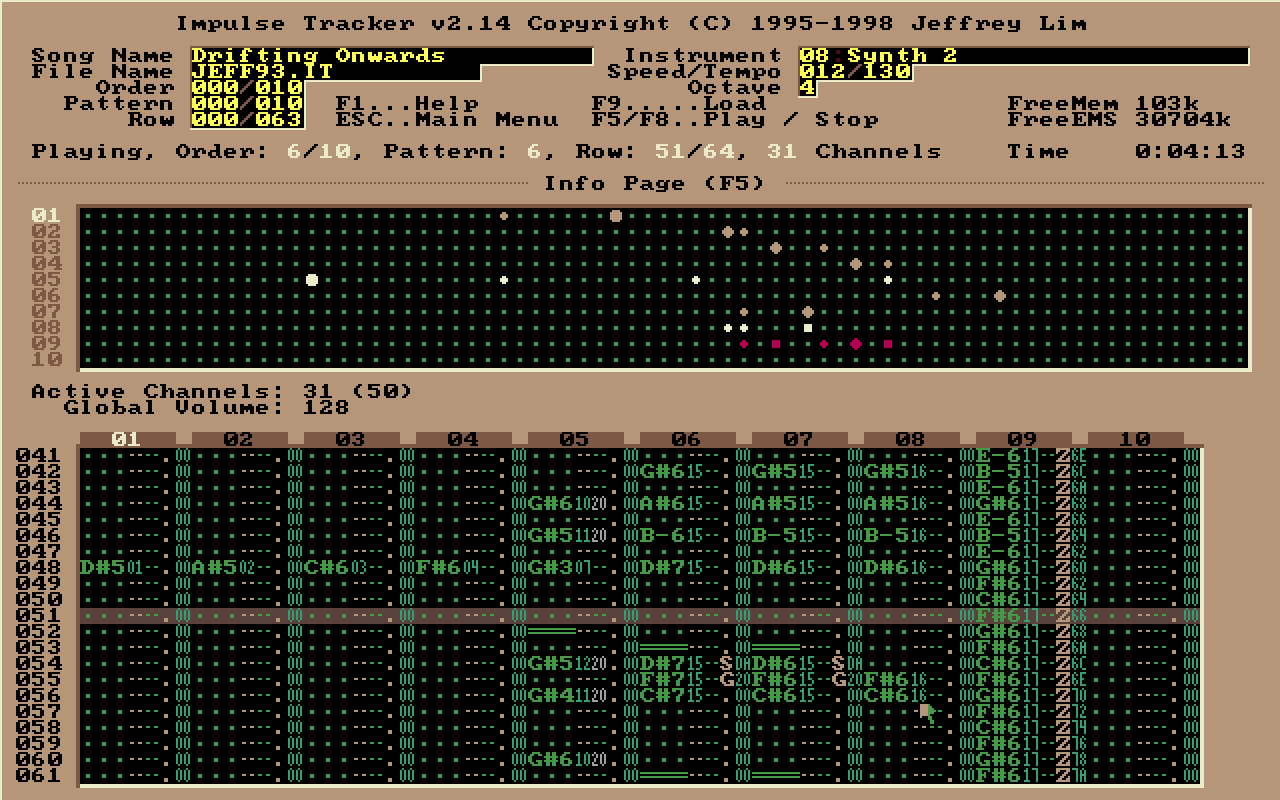Viewport: 1280px width, 800px height.
Task: Click pattern view channel header 01
Action: click(x=127, y=439)
